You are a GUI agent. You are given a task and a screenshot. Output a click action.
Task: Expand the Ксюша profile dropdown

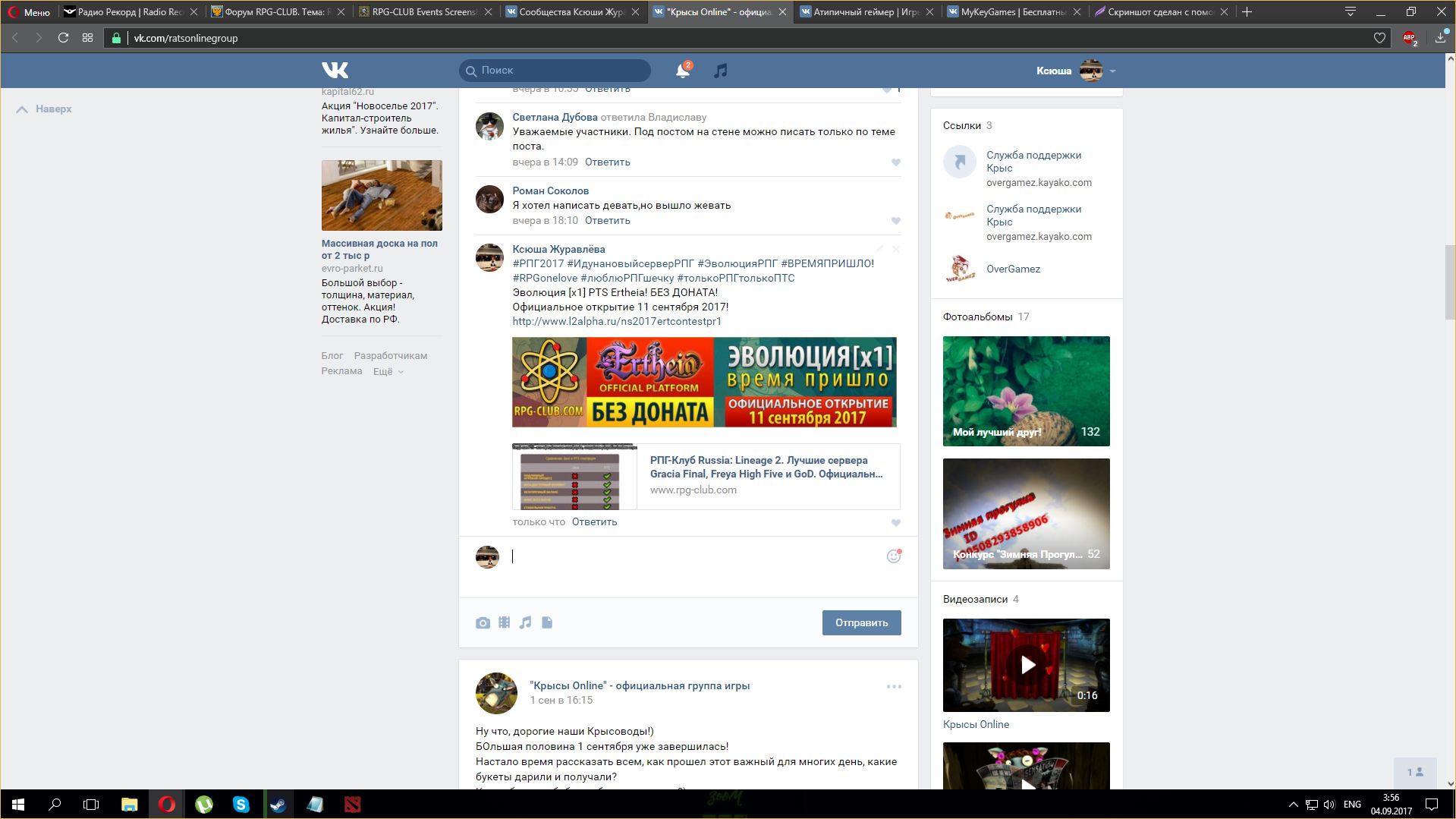coord(1112,71)
